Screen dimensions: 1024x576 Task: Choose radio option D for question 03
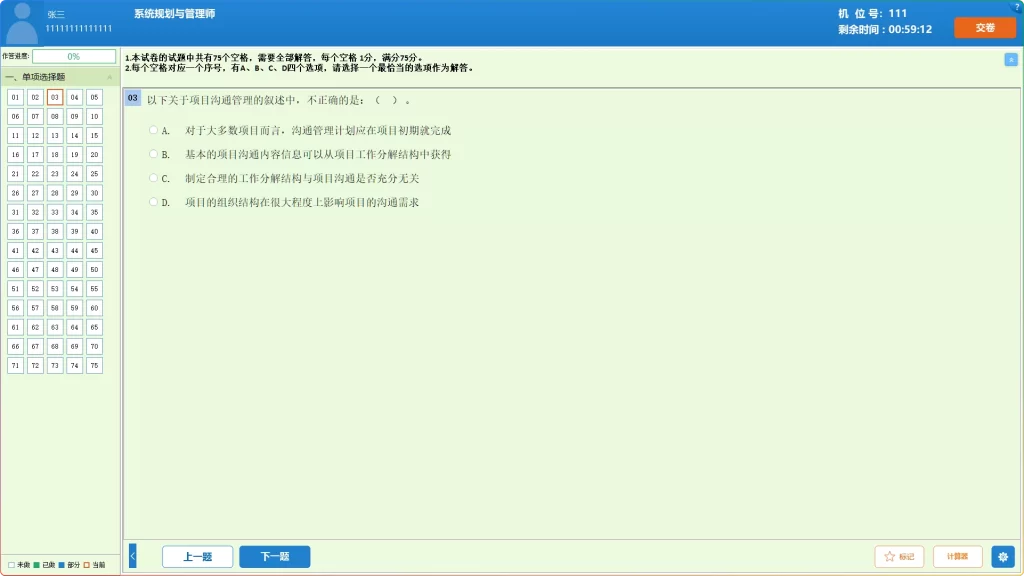153,202
